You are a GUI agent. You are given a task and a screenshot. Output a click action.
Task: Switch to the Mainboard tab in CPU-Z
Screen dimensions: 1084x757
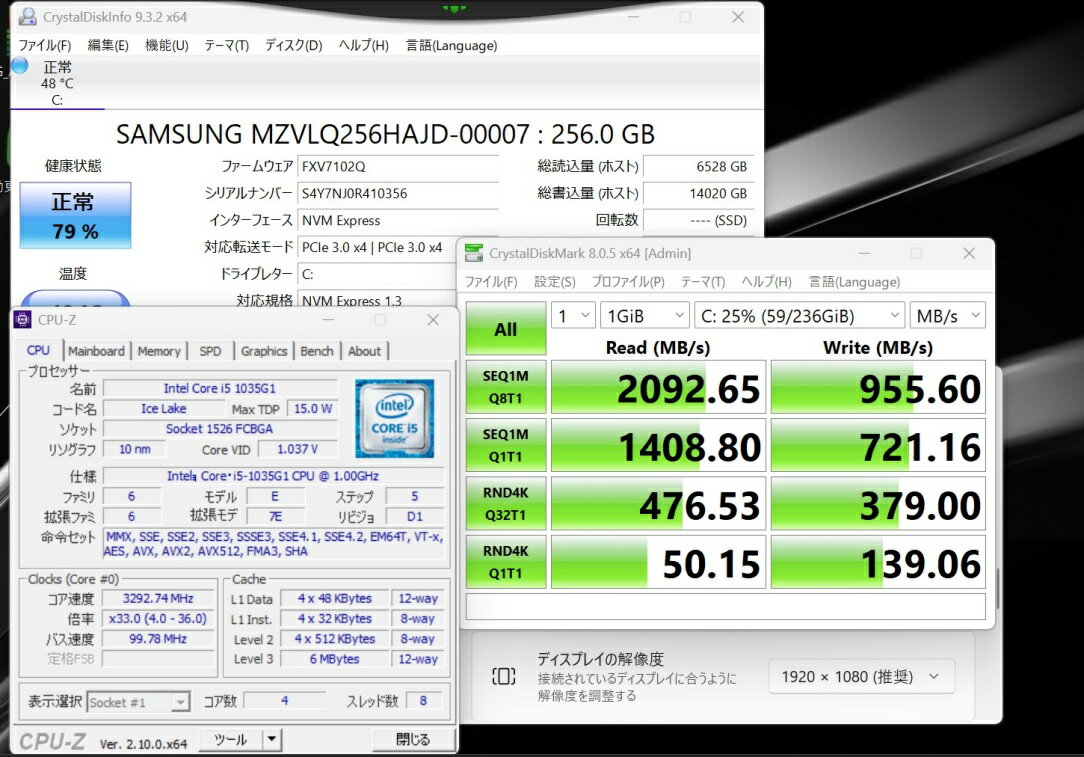[96, 351]
